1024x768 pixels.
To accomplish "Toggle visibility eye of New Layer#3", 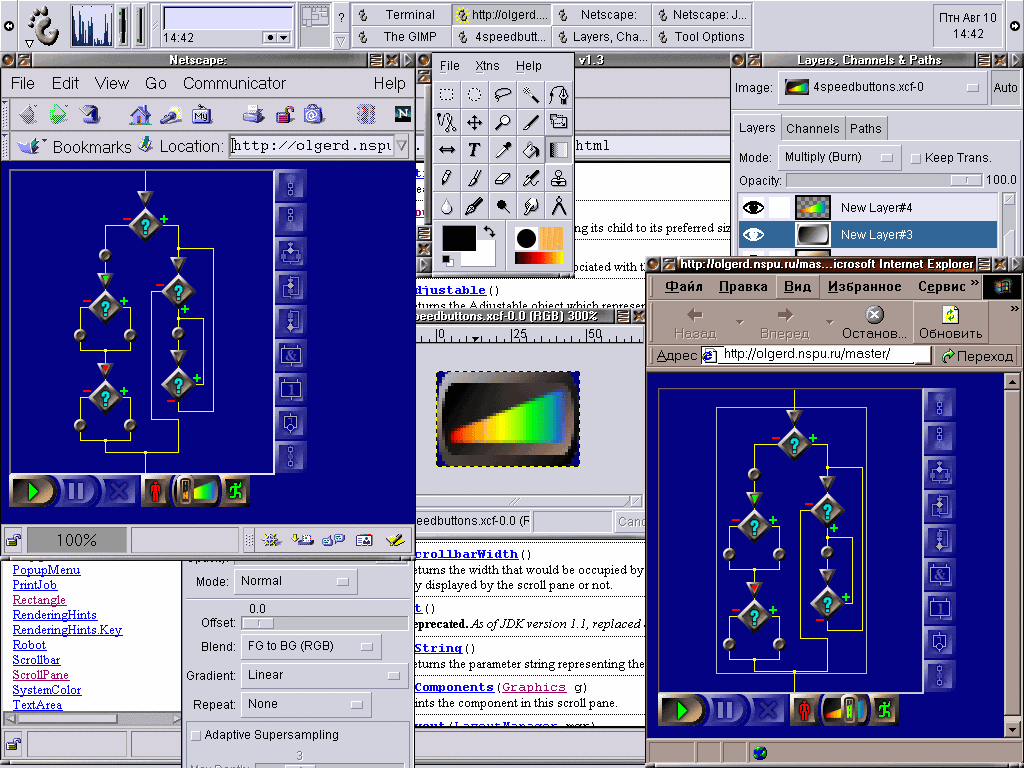I will (x=753, y=234).
